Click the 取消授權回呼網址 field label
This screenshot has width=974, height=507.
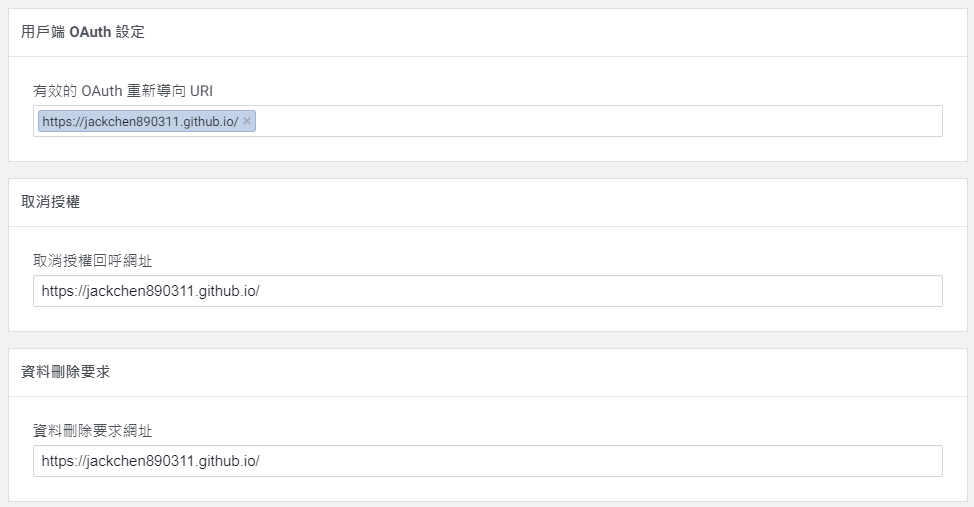93,261
